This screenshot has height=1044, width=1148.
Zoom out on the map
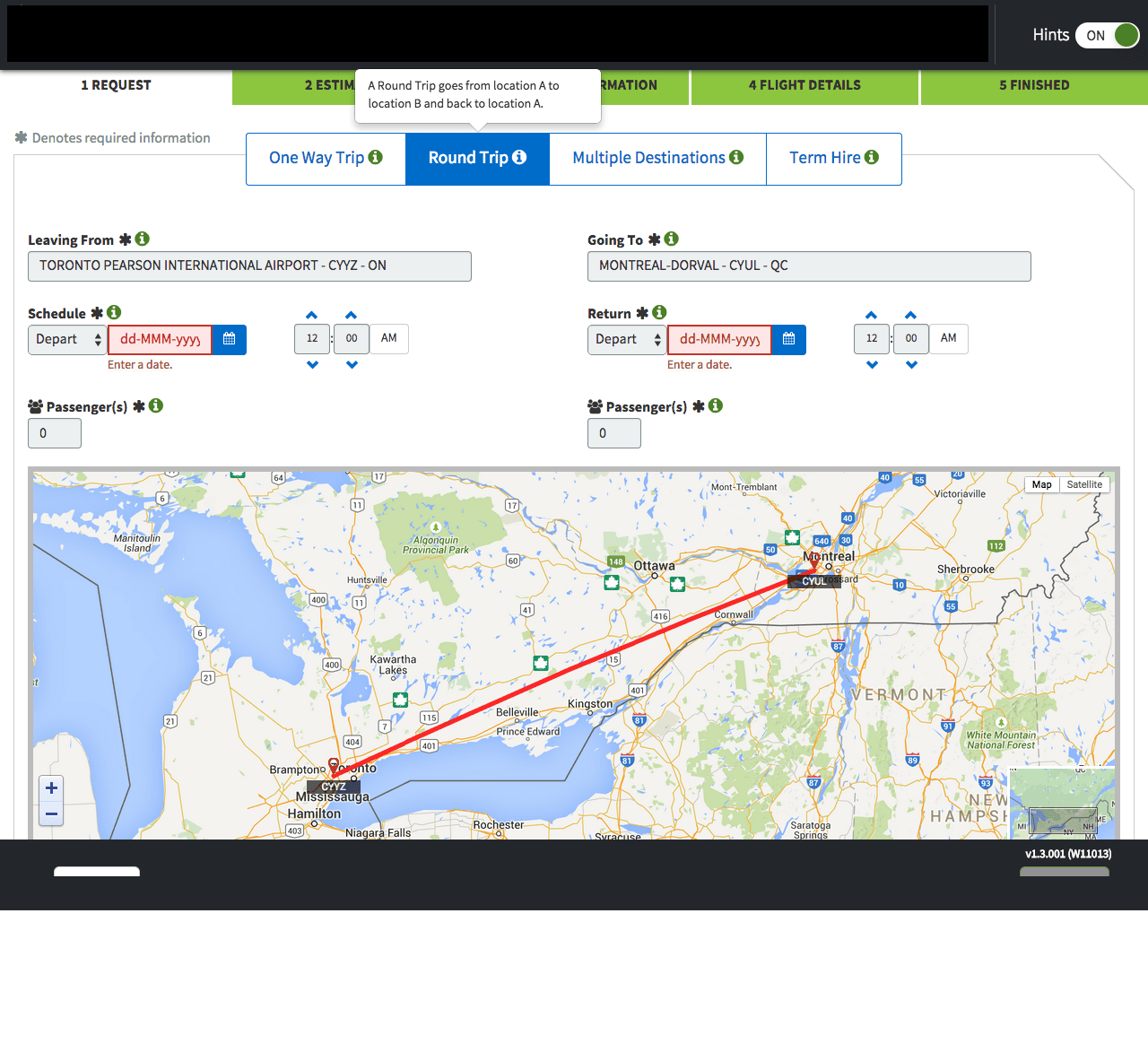[51, 813]
